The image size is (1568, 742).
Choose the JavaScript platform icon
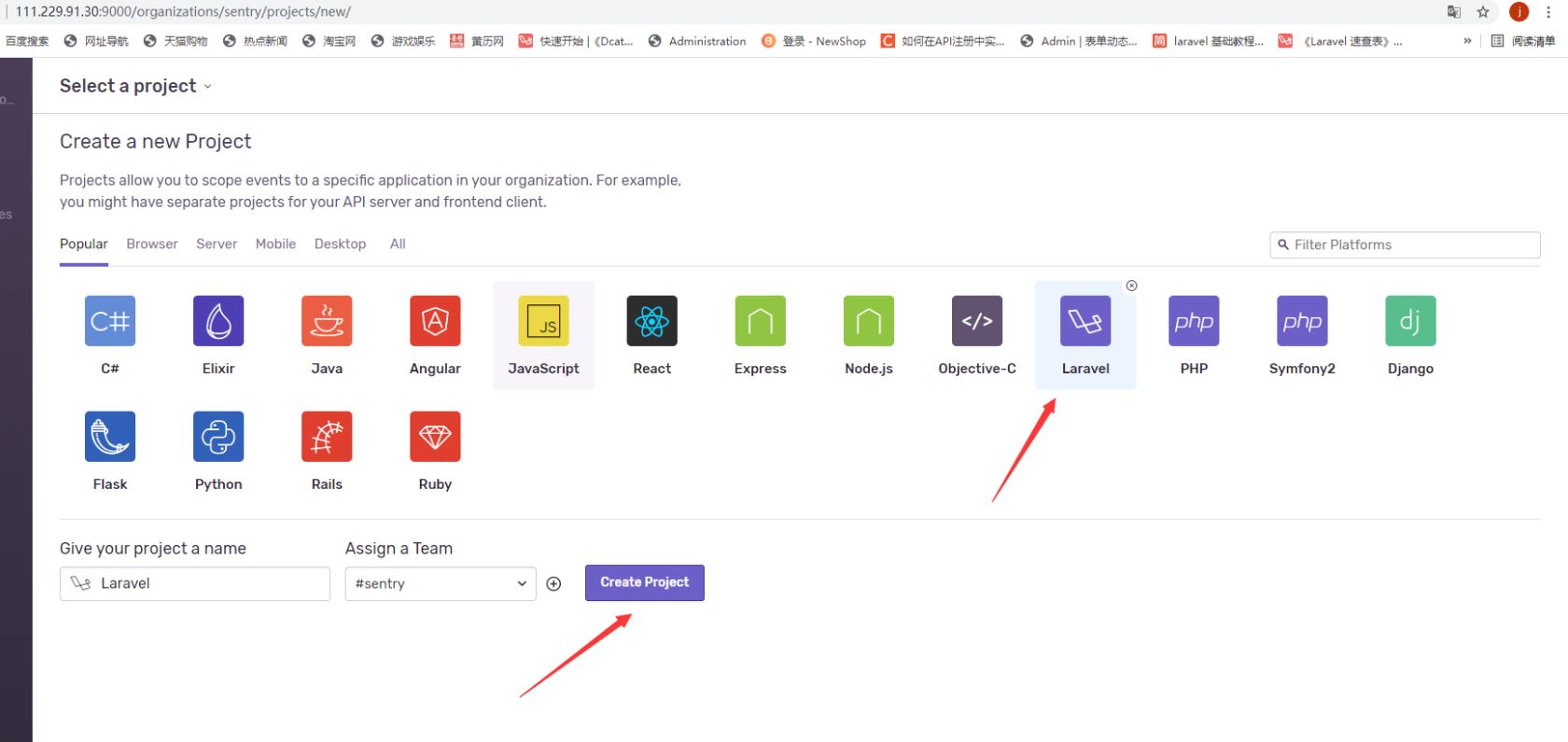[543, 321]
